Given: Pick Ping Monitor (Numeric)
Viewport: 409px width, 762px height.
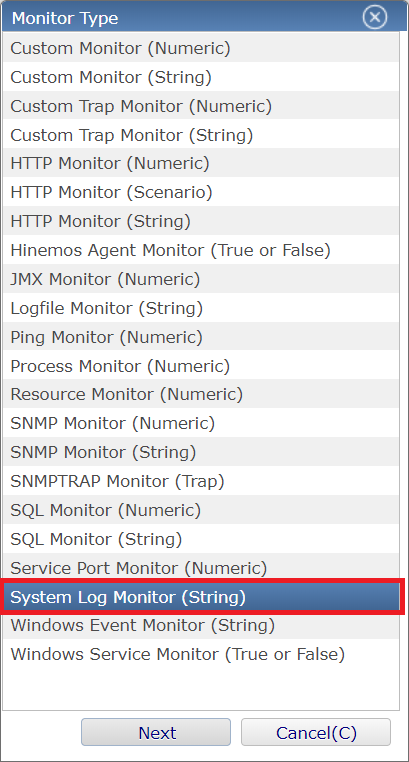Looking at the screenshot, I should (201, 337).
